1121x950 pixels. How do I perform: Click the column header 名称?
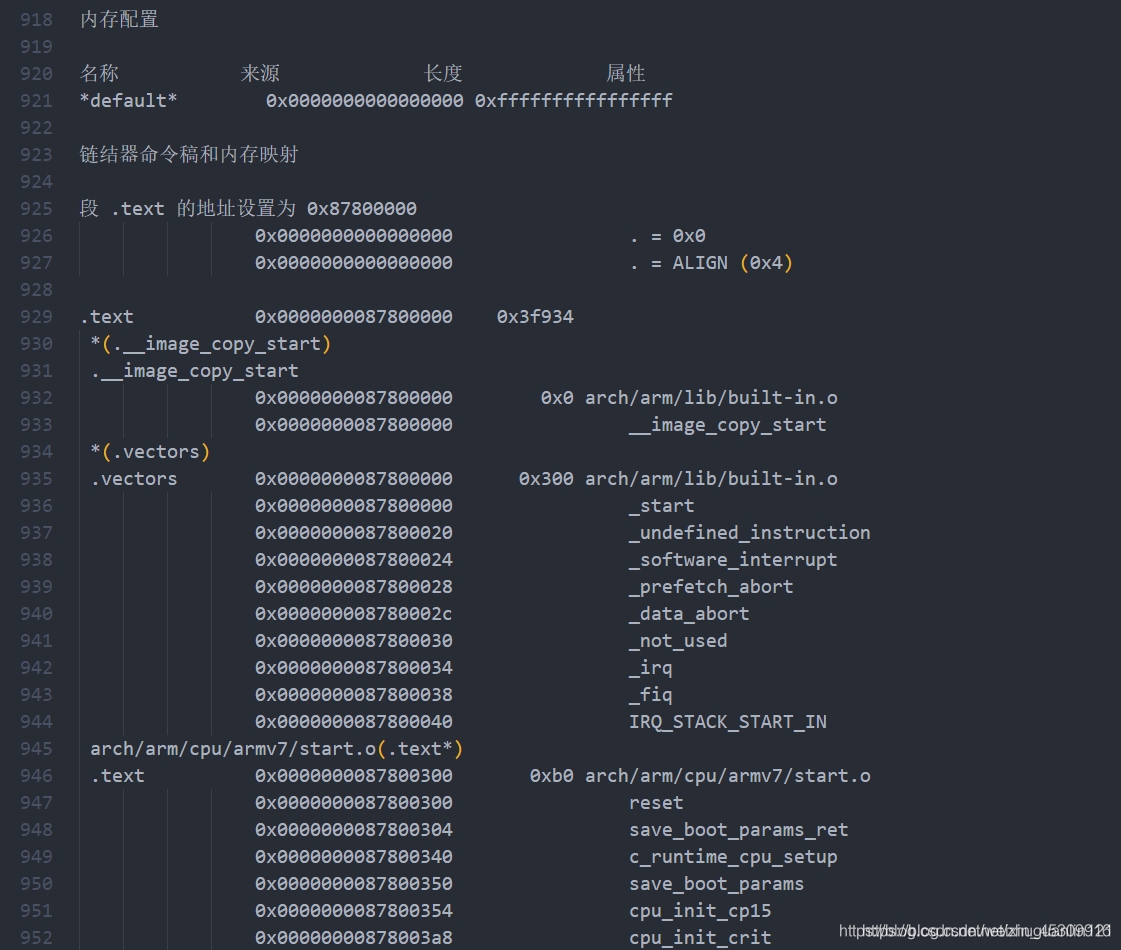point(99,74)
